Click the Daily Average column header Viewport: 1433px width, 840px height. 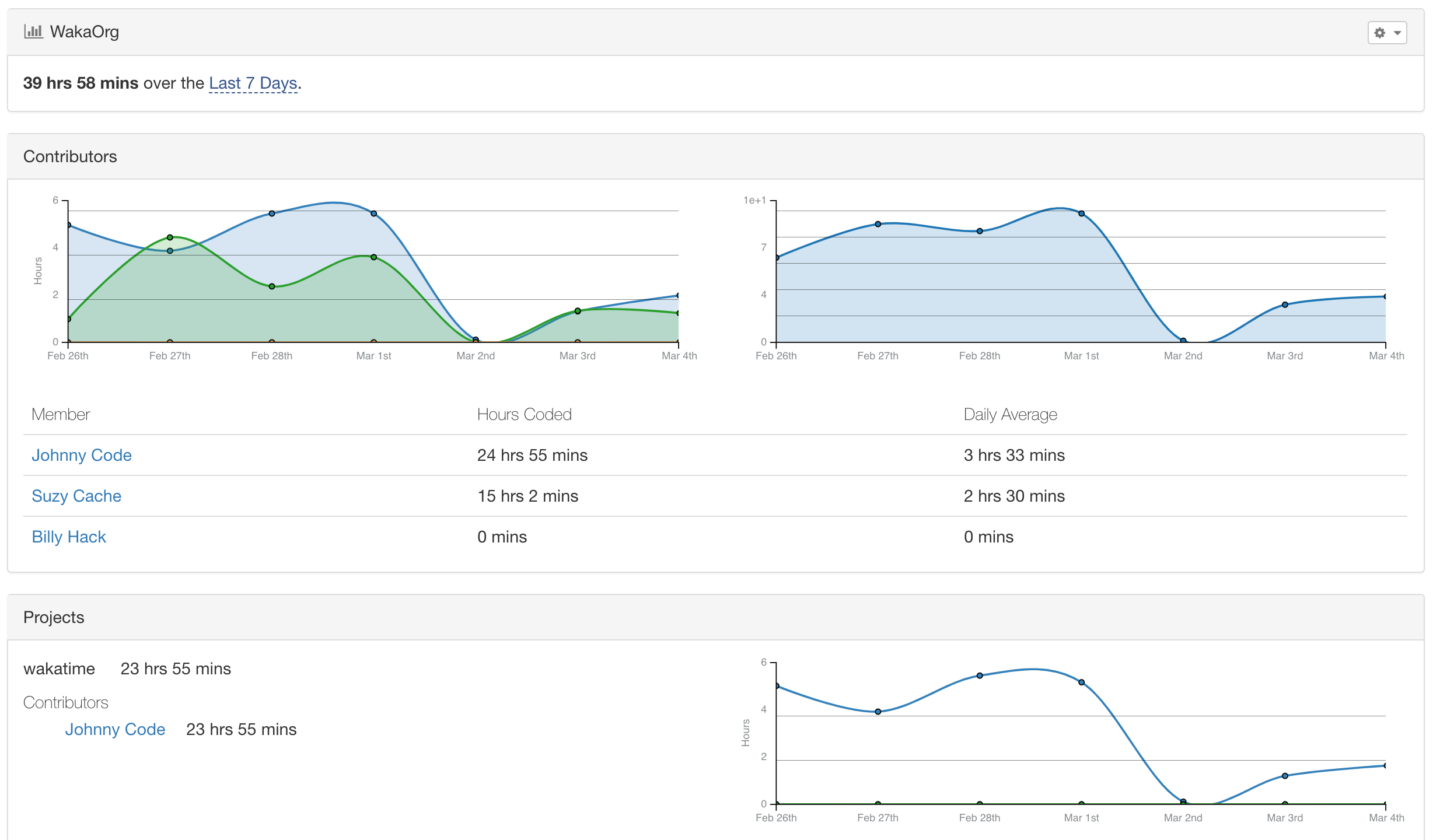coord(1010,414)
